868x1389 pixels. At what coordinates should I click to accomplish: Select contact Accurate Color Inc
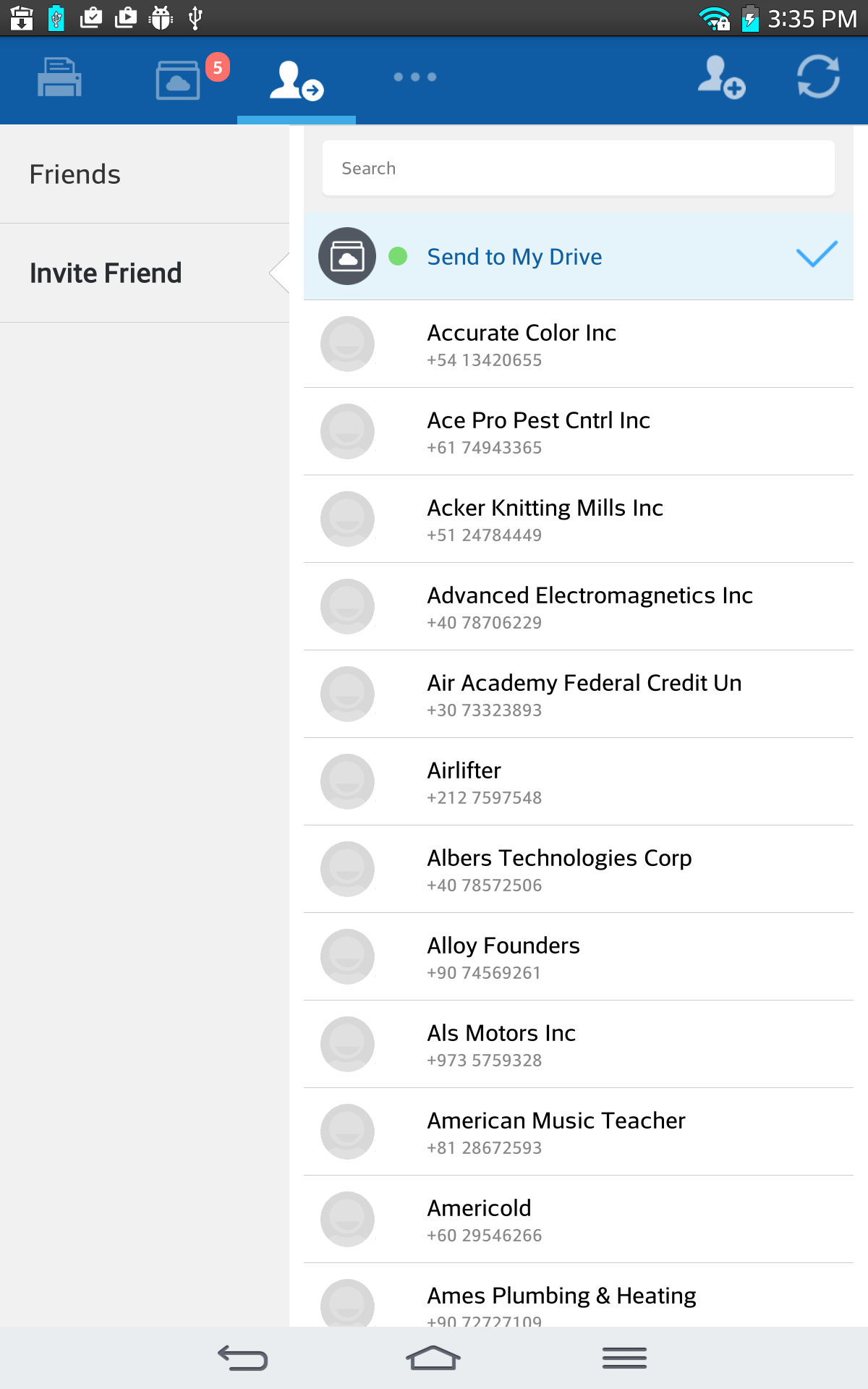[521, 344]
